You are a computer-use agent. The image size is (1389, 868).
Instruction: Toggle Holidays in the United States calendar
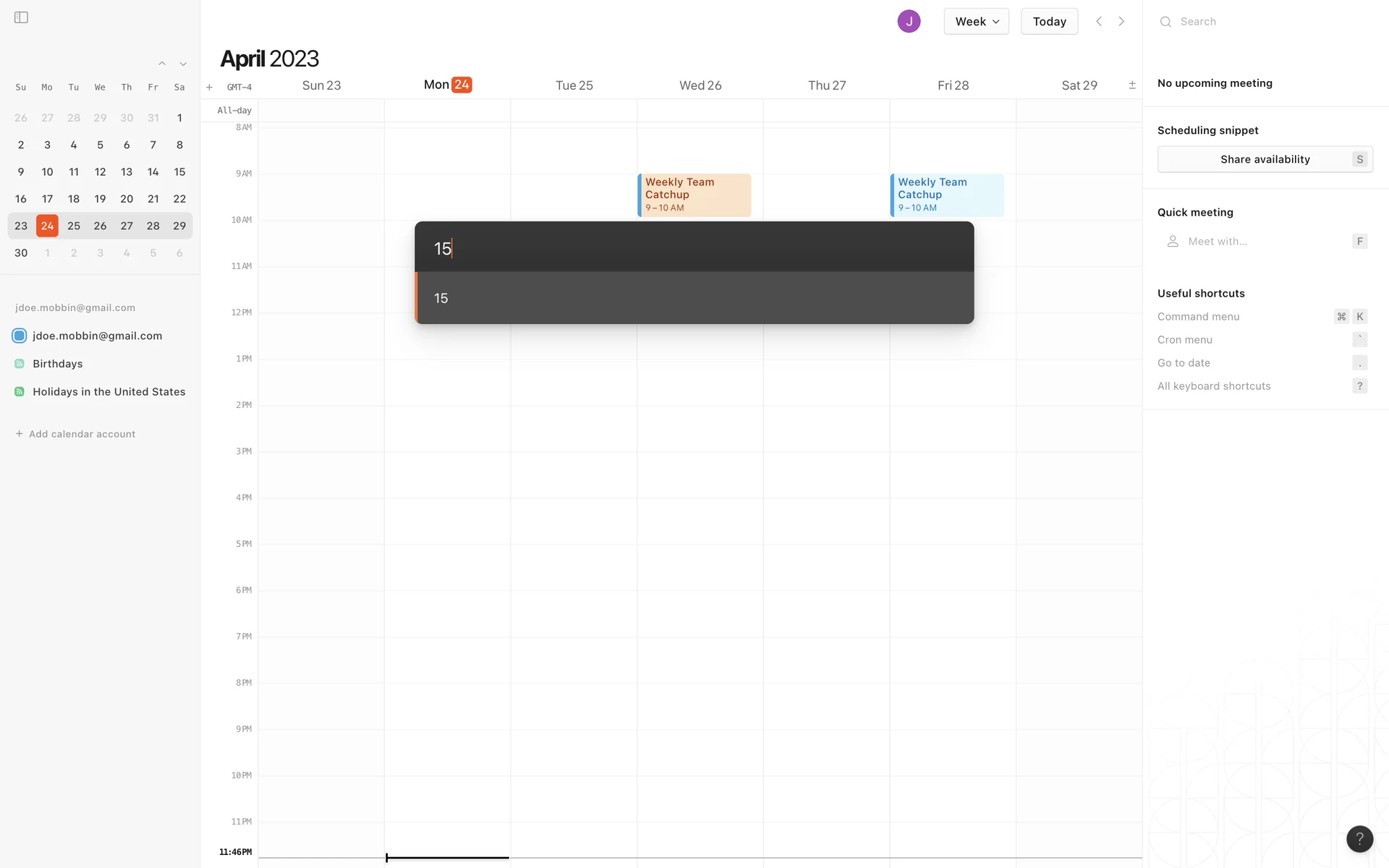[x=20, y=391]
